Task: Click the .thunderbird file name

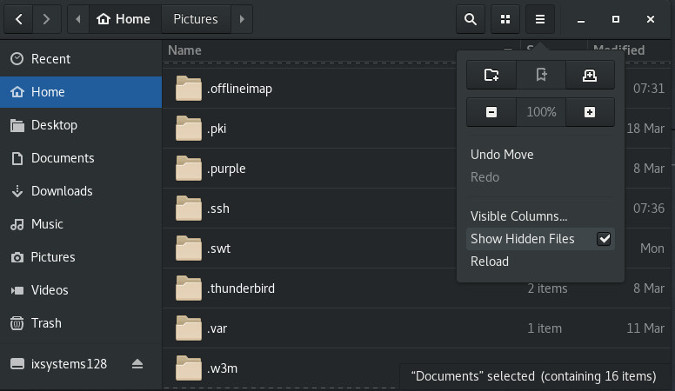Action: pyautogui.click(x=241, y=289)
